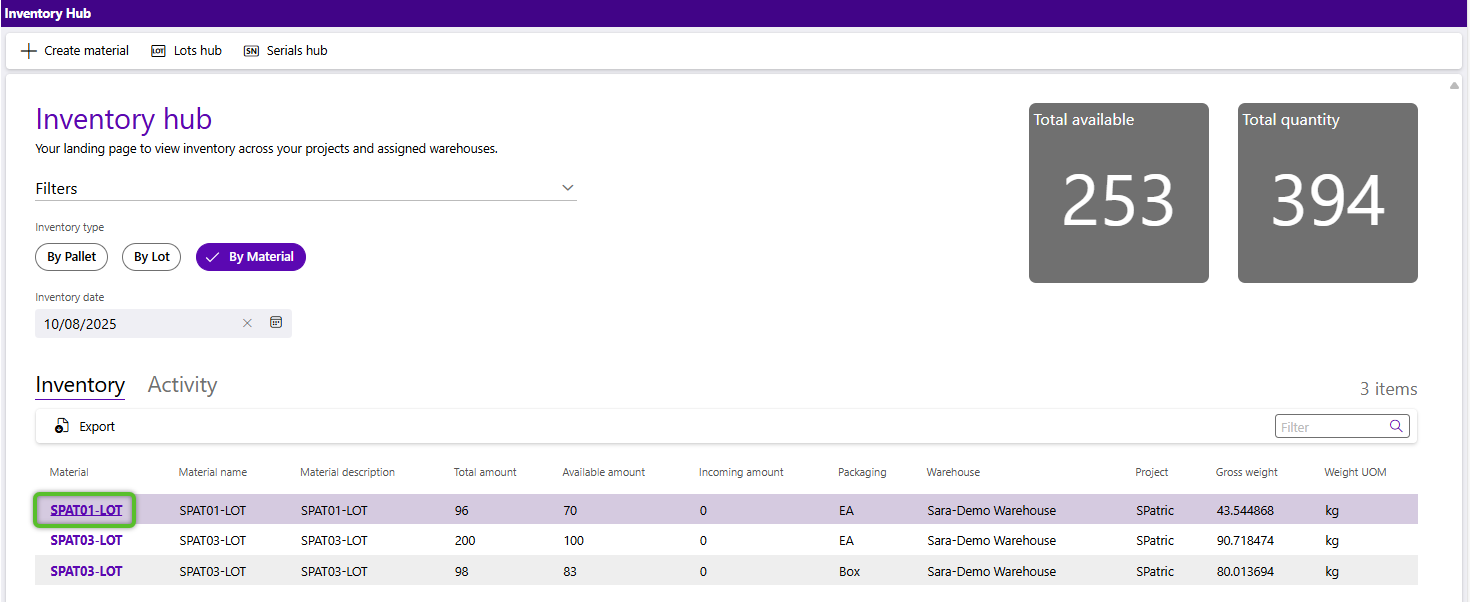Open the SPAT03-LOT link with Box packaging

coord(86,571)
